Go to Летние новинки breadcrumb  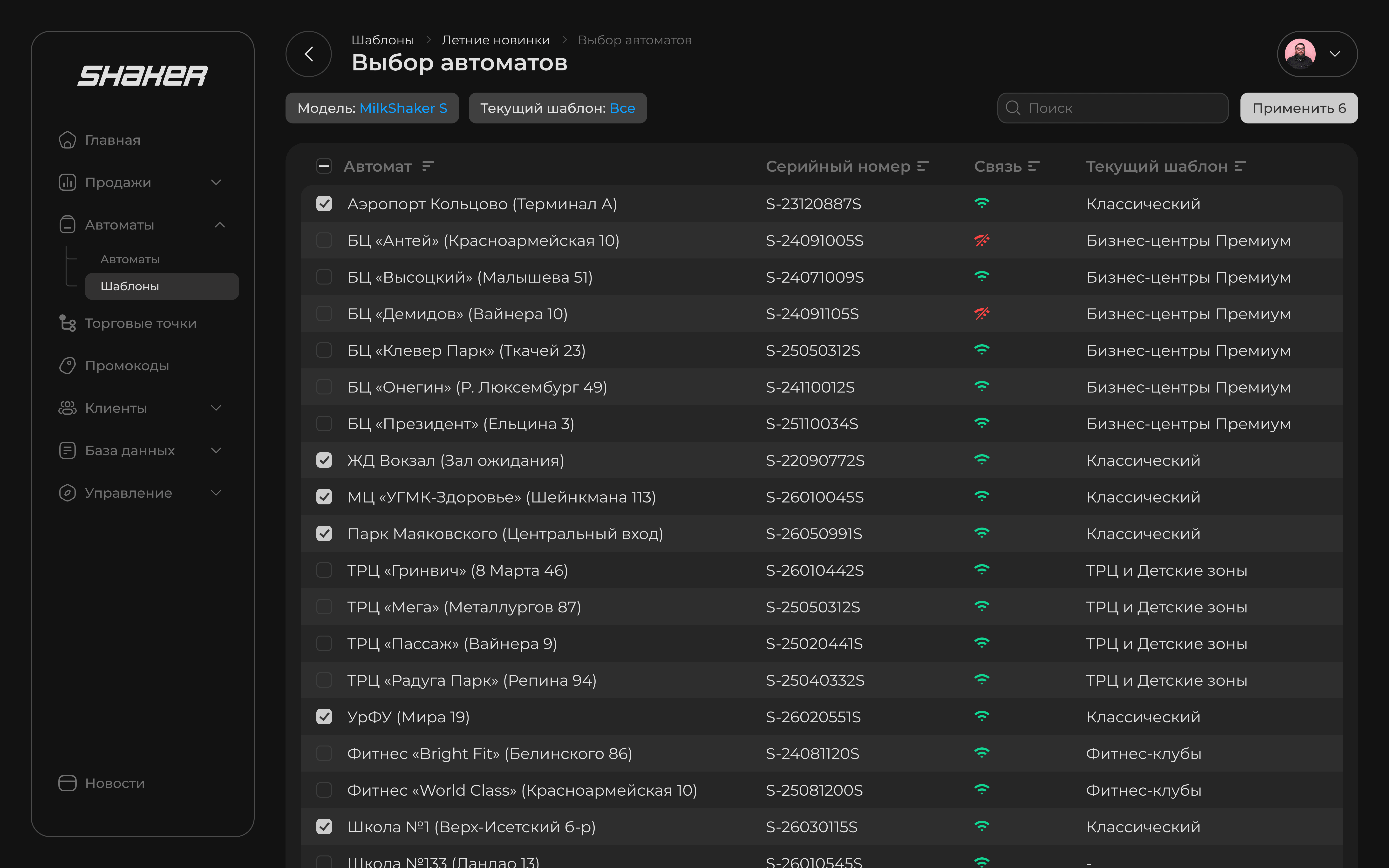pyautogui.click(x=495, y=40)
